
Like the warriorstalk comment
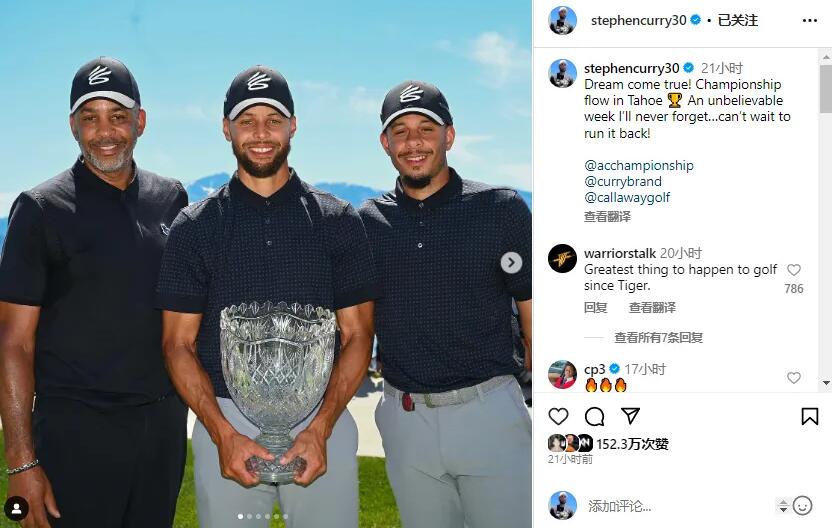tap(794, 270)
